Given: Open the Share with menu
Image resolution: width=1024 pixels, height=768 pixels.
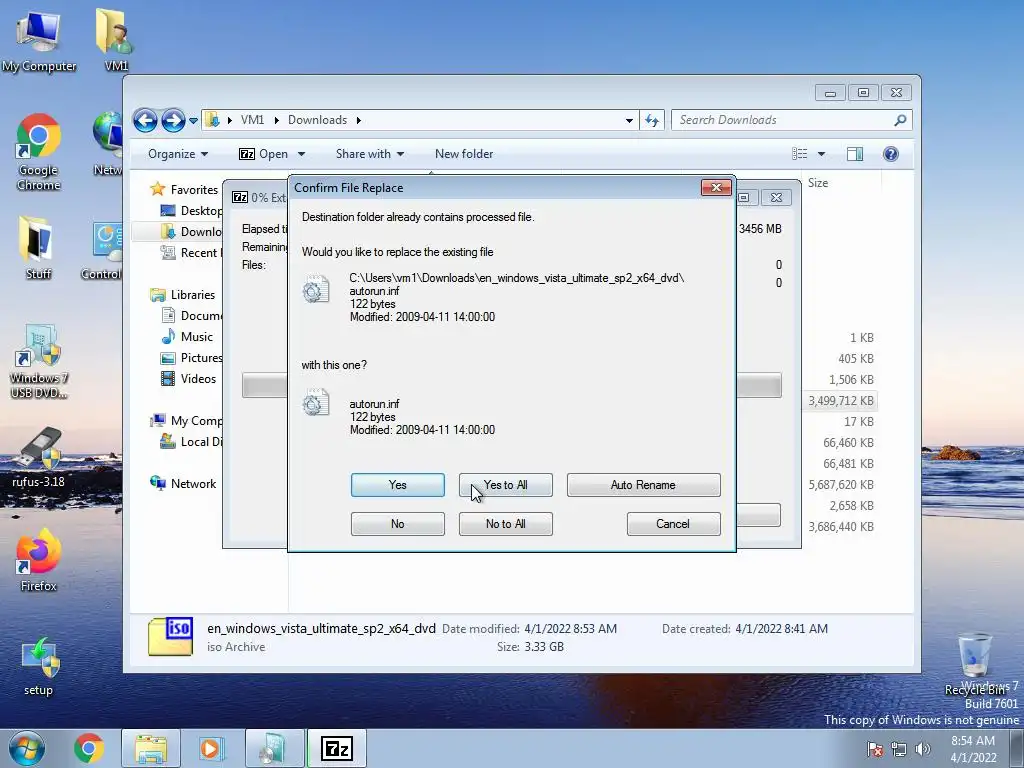Looking at the screenshot, I should (370, 154).
